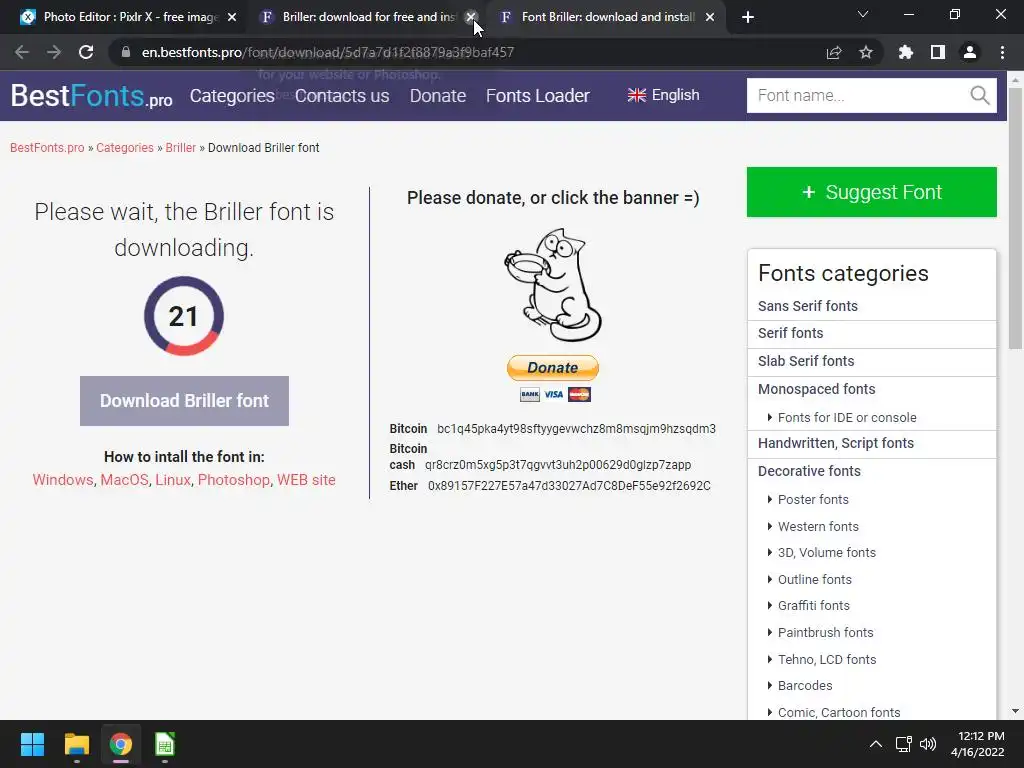Click the PayPal Donate button
1024x768 pixels.
[552, 368]
